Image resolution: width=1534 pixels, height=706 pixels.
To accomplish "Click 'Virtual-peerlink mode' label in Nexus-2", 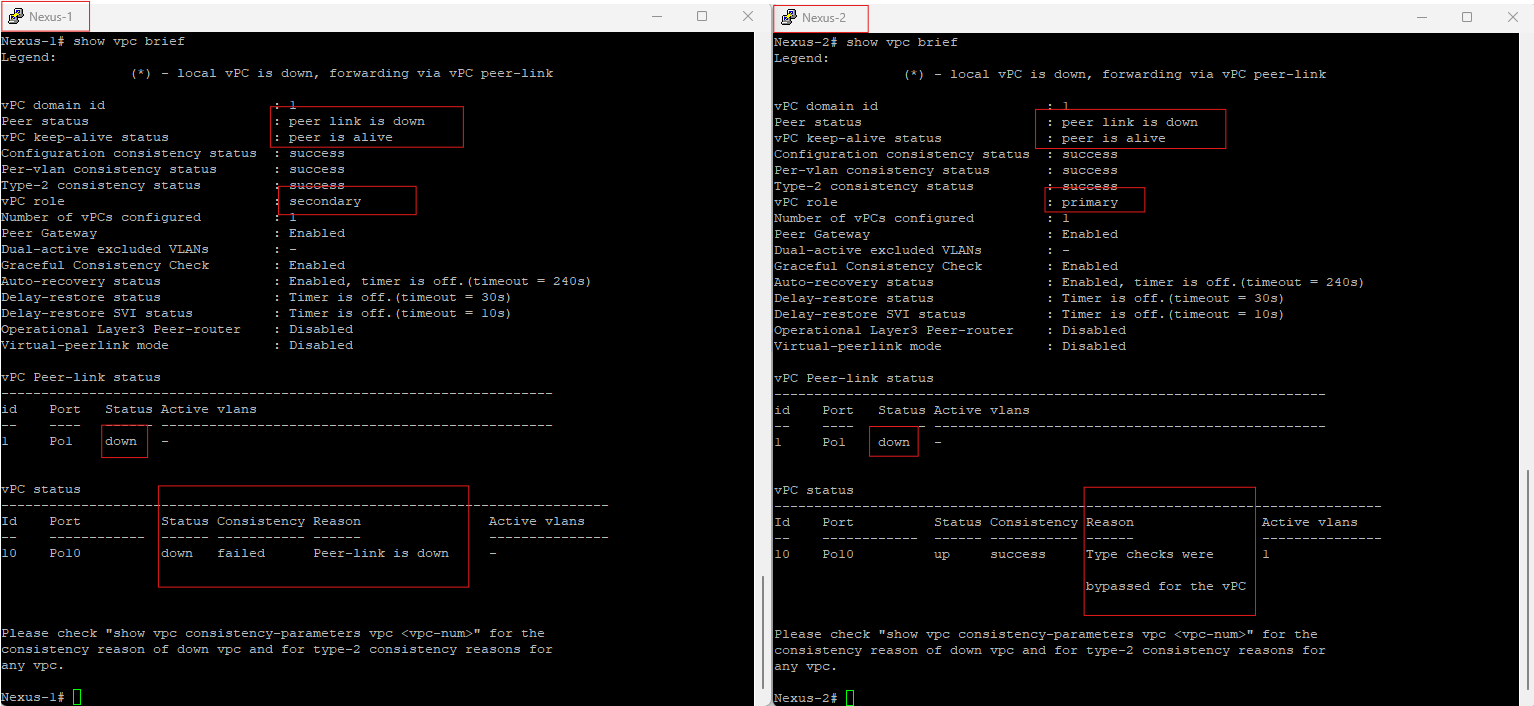I will 858,346.
